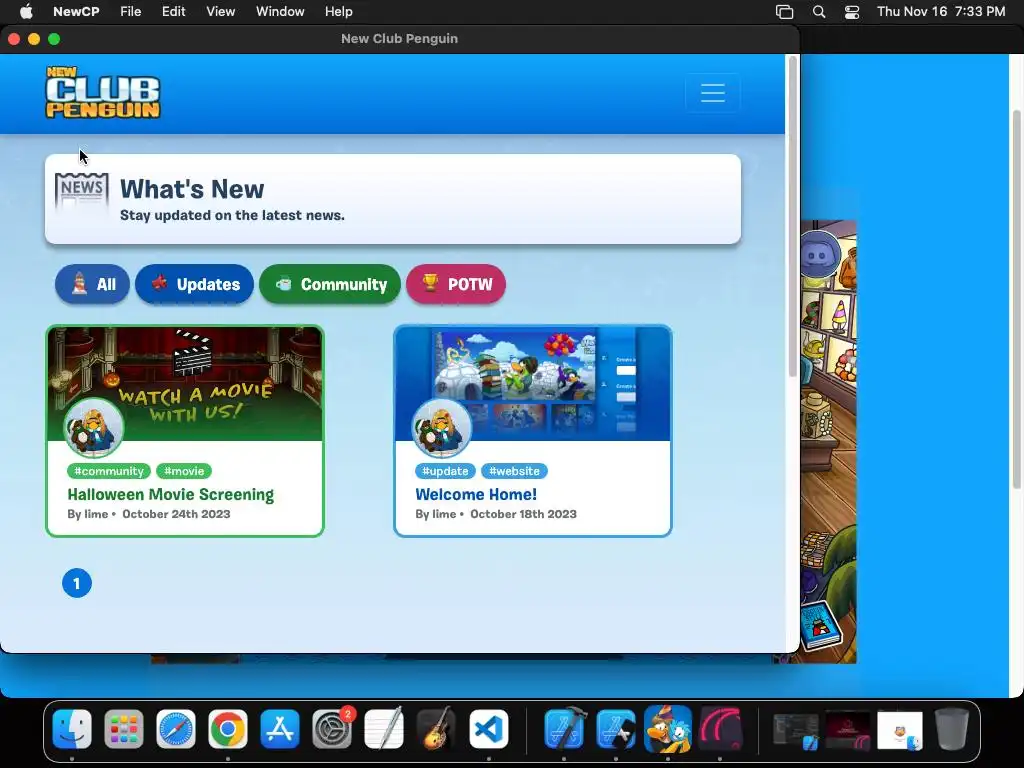1024x768 pixels.
Task: Click the #update tag
Action: pos(445,471)
